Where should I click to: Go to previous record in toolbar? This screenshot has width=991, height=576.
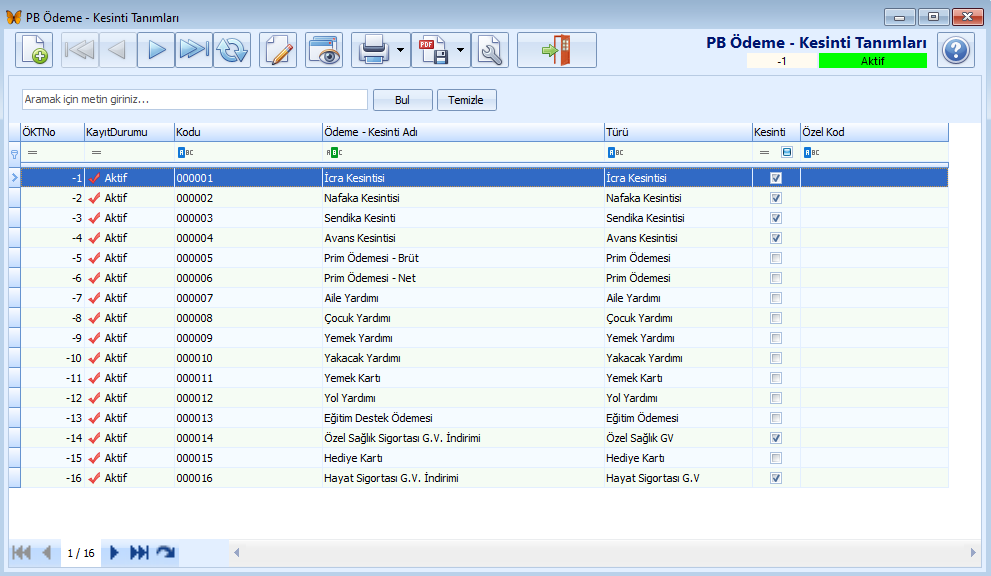[x=118, y=50]
